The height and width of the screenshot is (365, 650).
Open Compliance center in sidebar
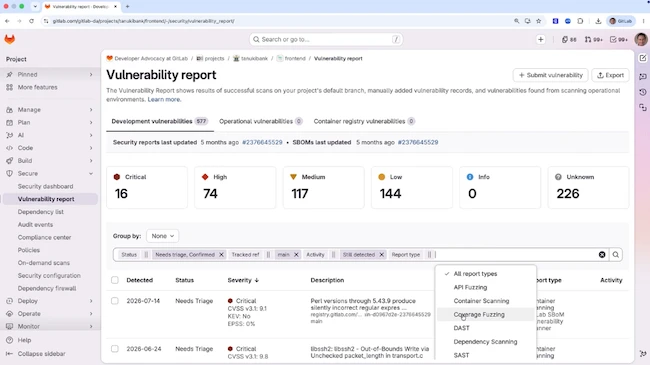tap(44, 238)
